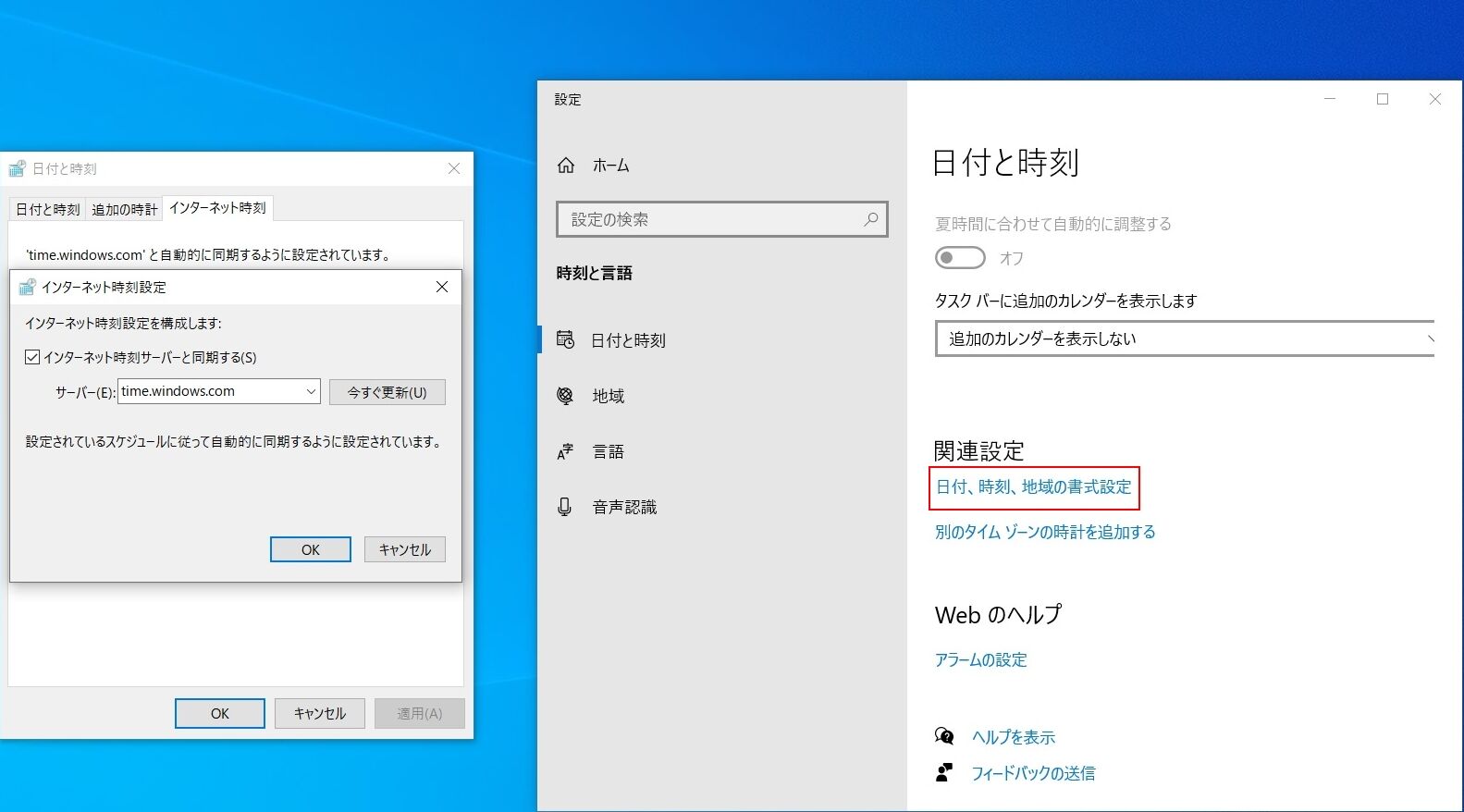1464x812 pixels.
Task: Click the 関連設定 heading
Action: [x=978, y=450]
